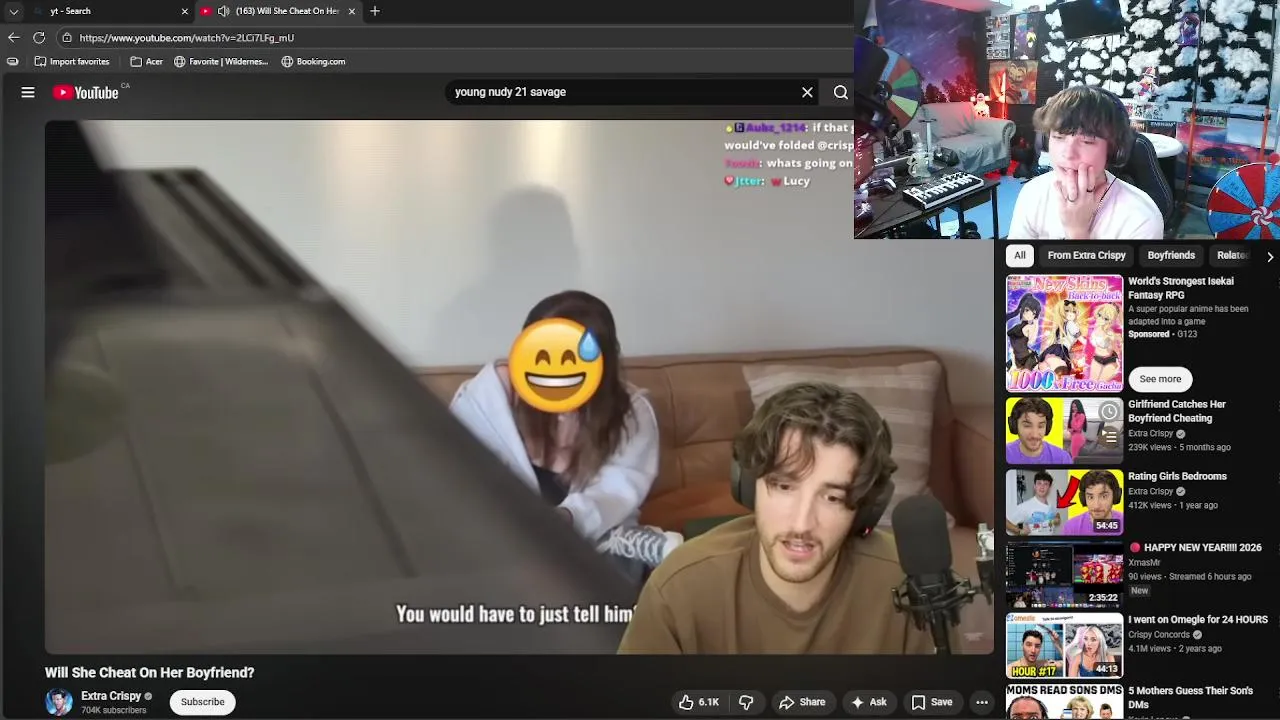The height and width of the screenshot is (720, 1280).
Task: Click '704K subscribers' text
Action: pyautogui.click(x=114, y=711)
